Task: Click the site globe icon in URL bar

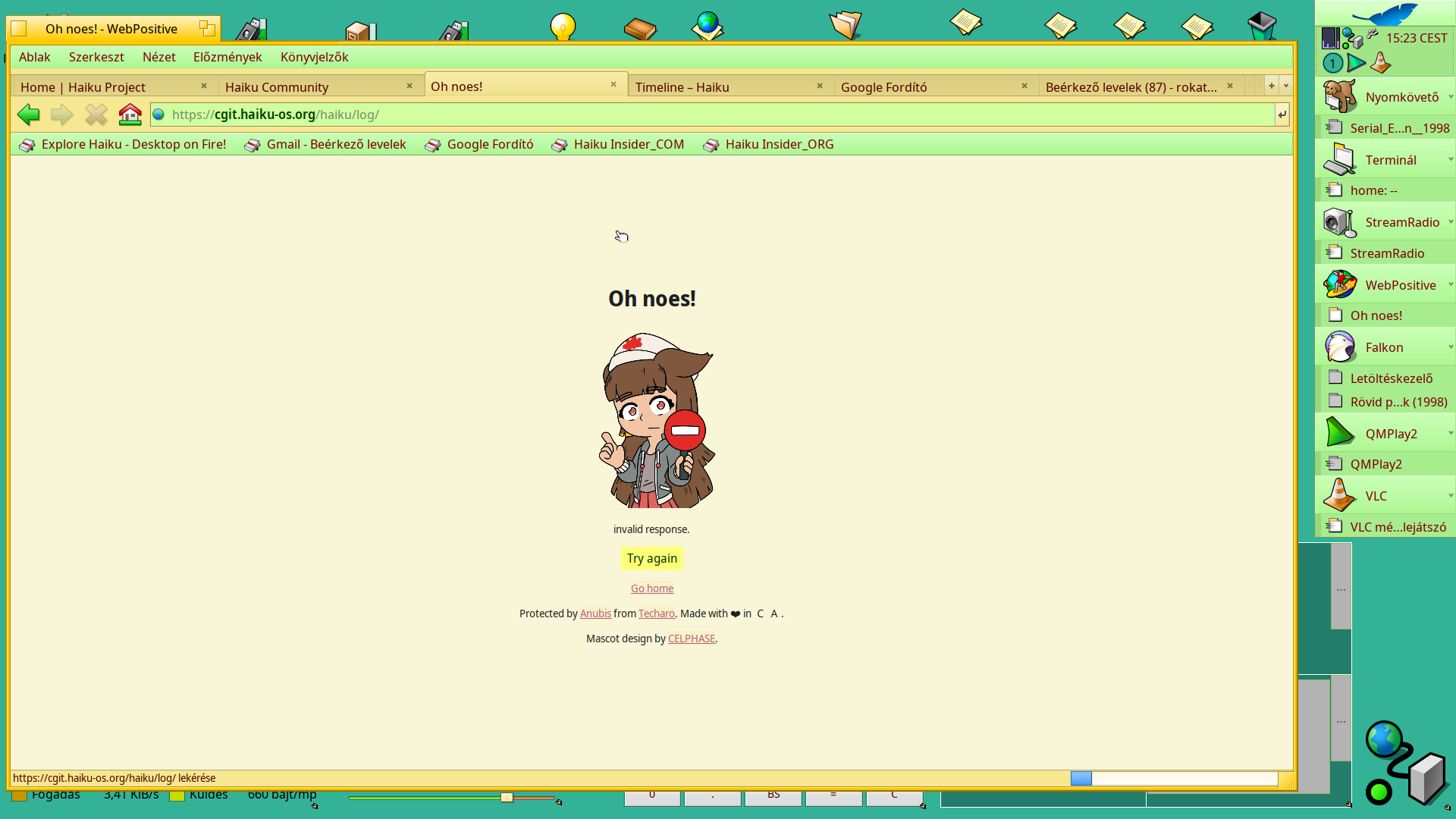Action: pyautogui.click(x=158, y=115)
